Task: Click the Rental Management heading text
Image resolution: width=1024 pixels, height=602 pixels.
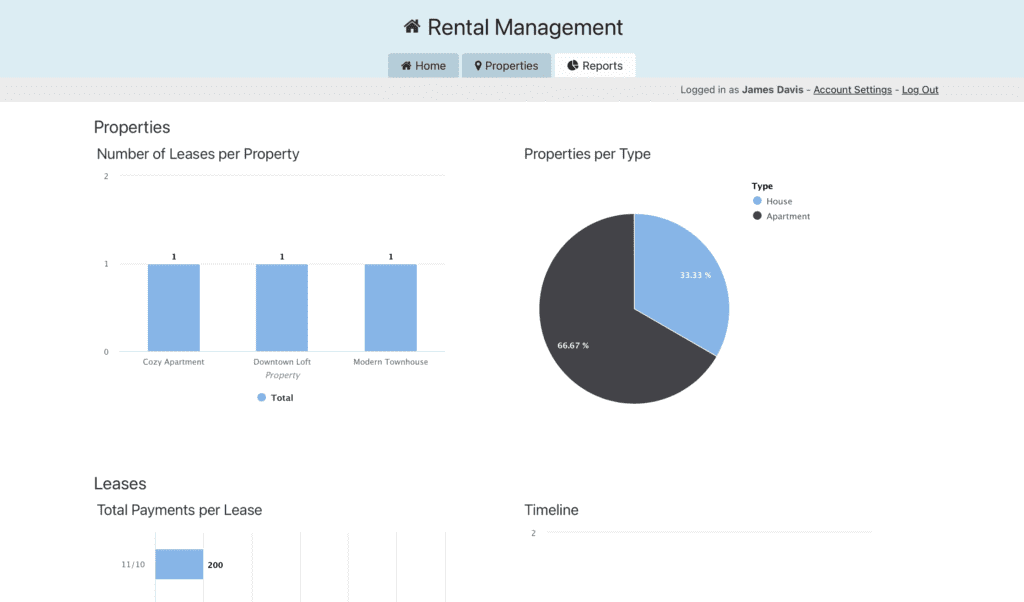Action: tap(525, 27)
